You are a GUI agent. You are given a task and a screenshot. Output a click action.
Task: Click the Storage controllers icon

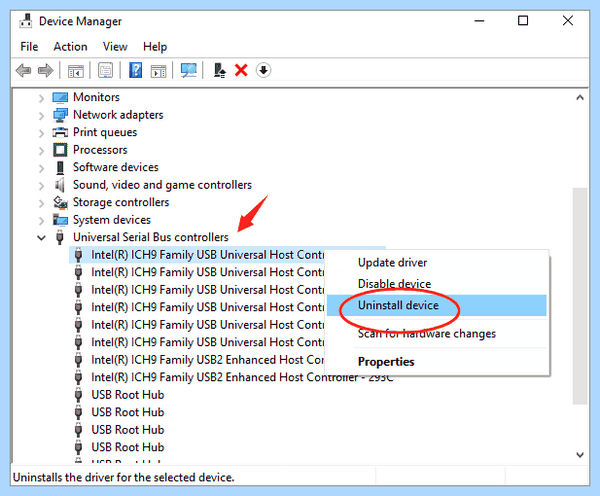(60, 202)
